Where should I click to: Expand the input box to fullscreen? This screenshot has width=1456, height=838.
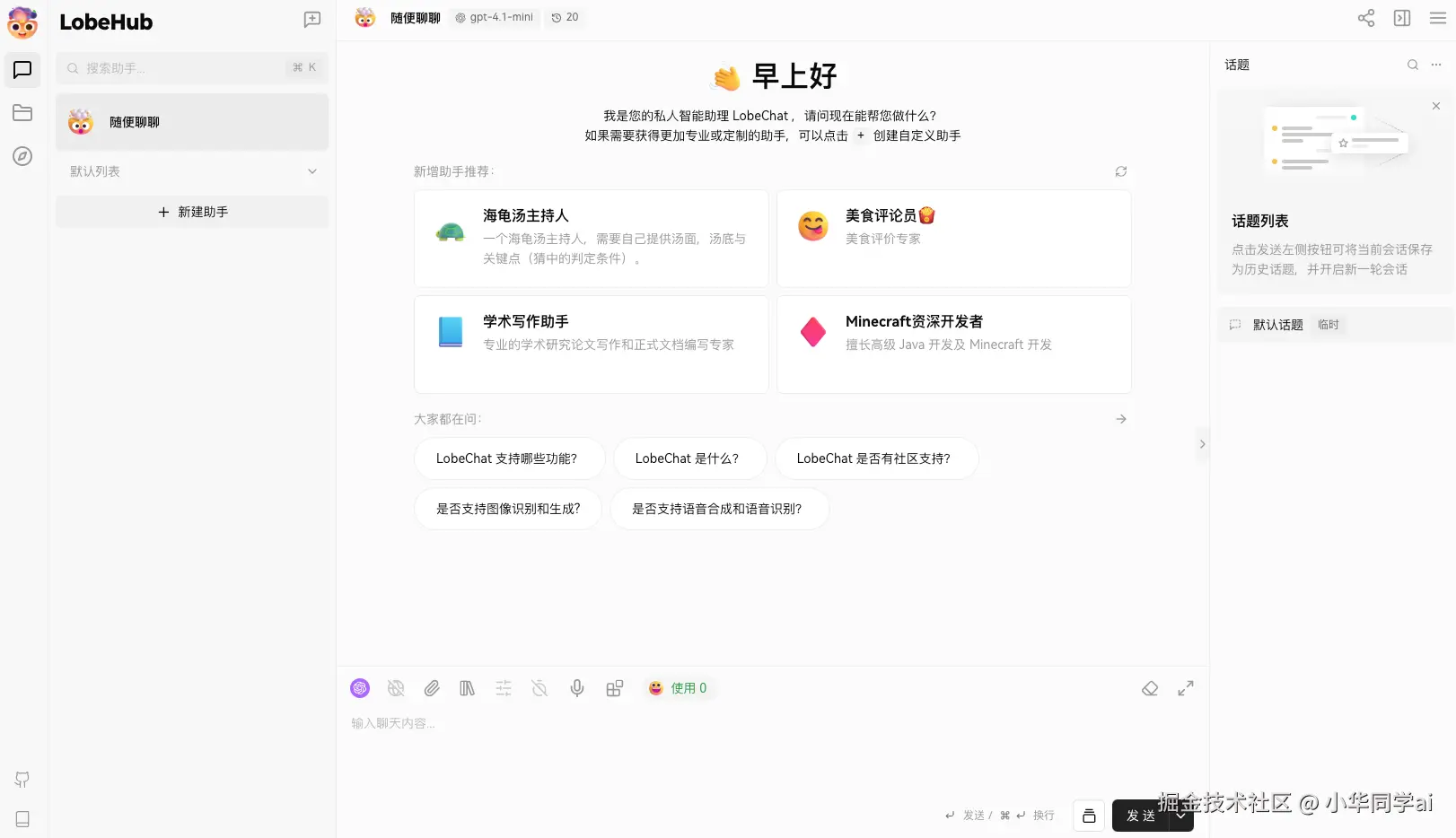click(1186, 688)
